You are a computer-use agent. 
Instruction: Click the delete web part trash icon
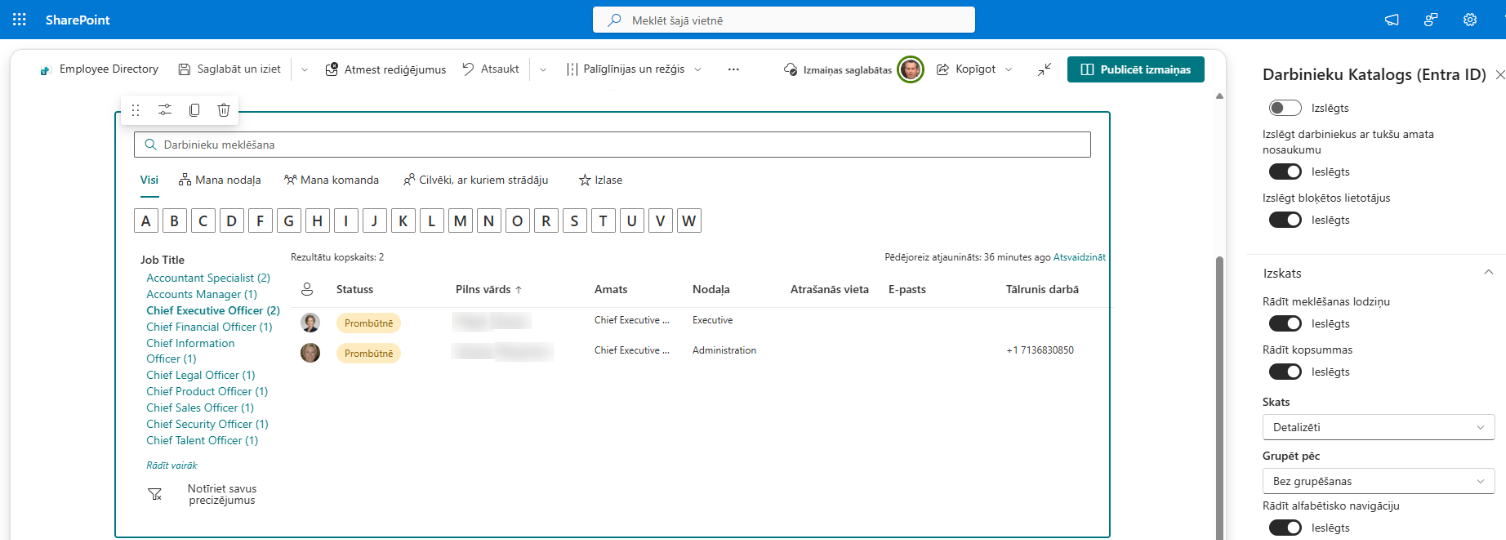tap(224, 110)
